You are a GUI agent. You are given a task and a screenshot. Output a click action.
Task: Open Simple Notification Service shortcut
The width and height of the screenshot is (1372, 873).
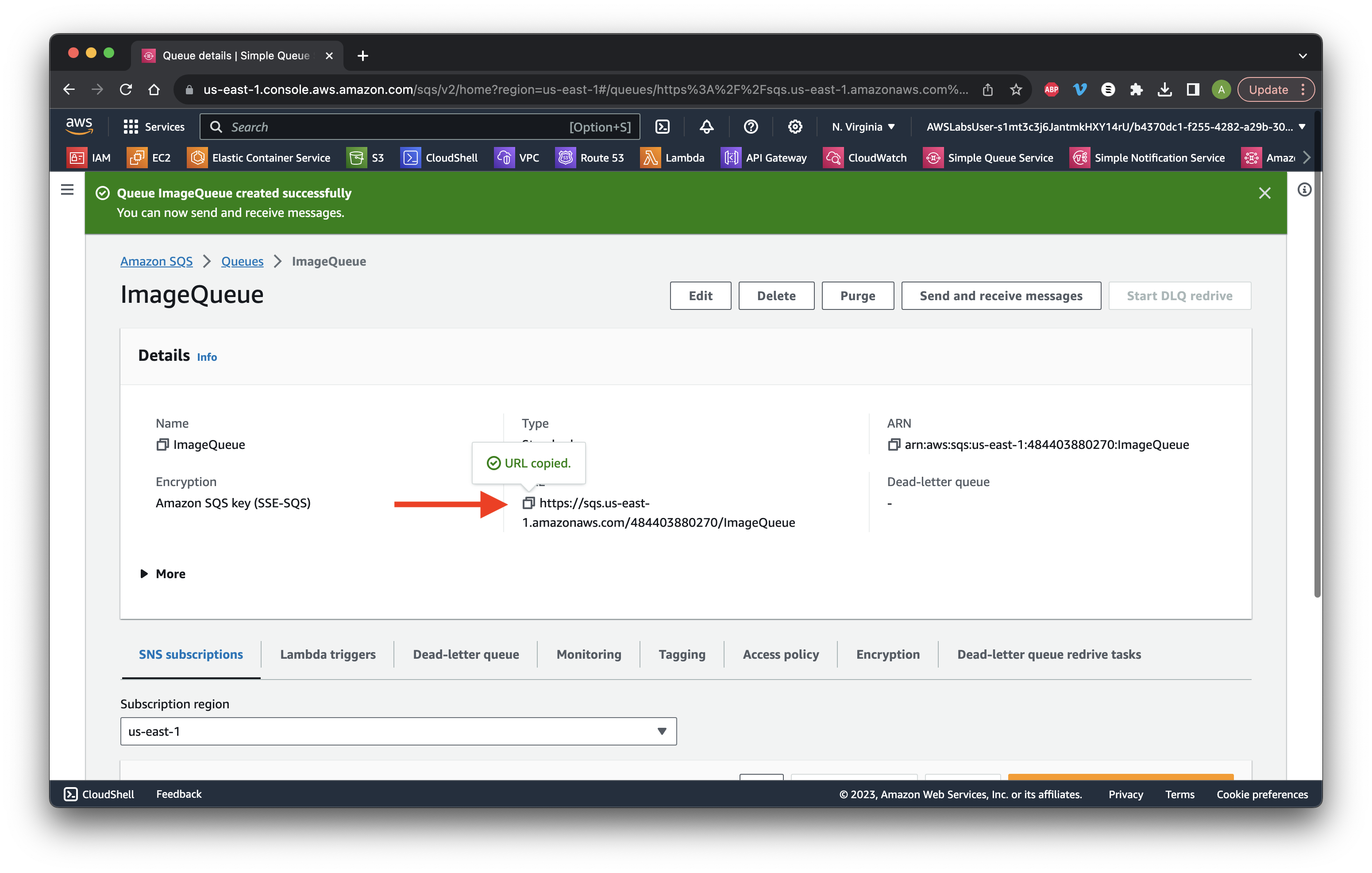point(1148,157)
